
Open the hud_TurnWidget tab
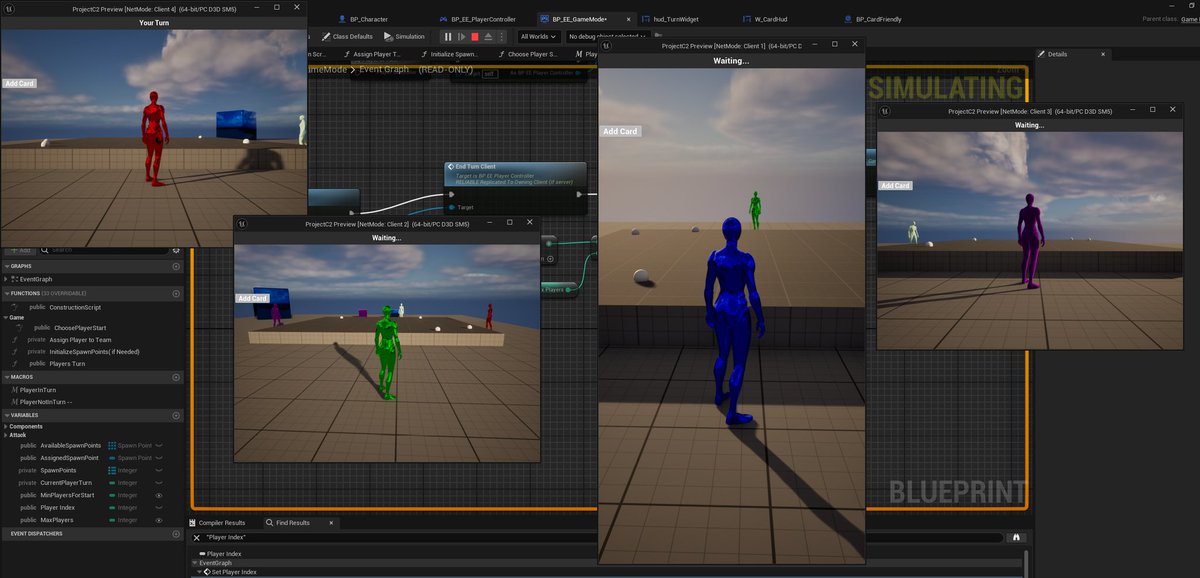pyautogui.click(x=673, y=19)
